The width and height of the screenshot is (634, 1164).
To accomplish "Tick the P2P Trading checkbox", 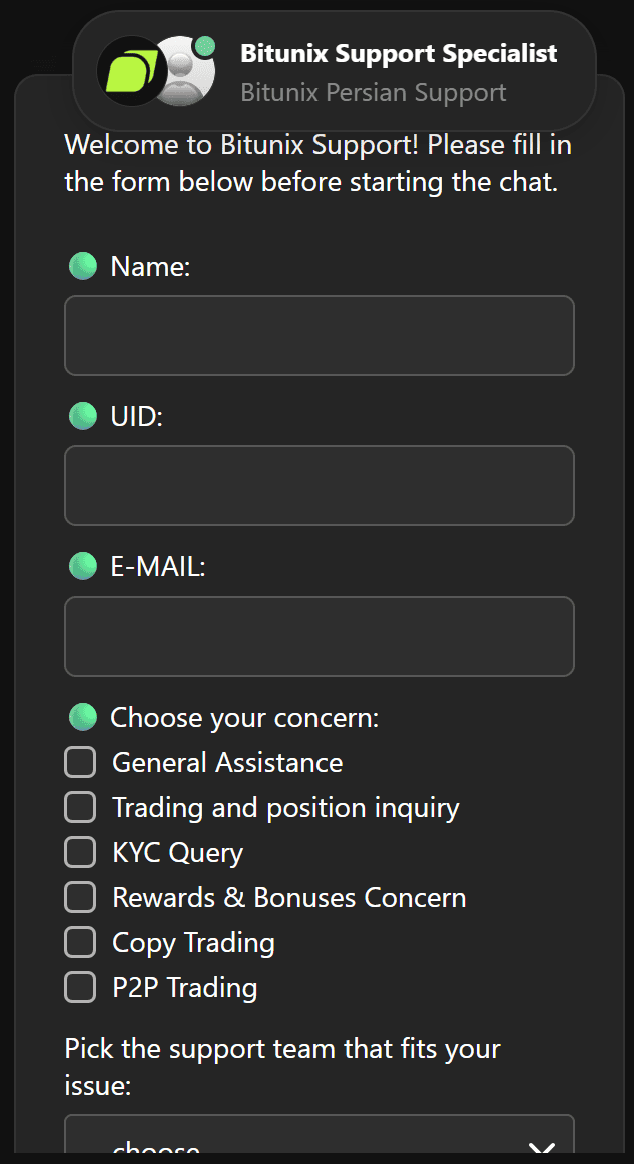I will [80, 987].
